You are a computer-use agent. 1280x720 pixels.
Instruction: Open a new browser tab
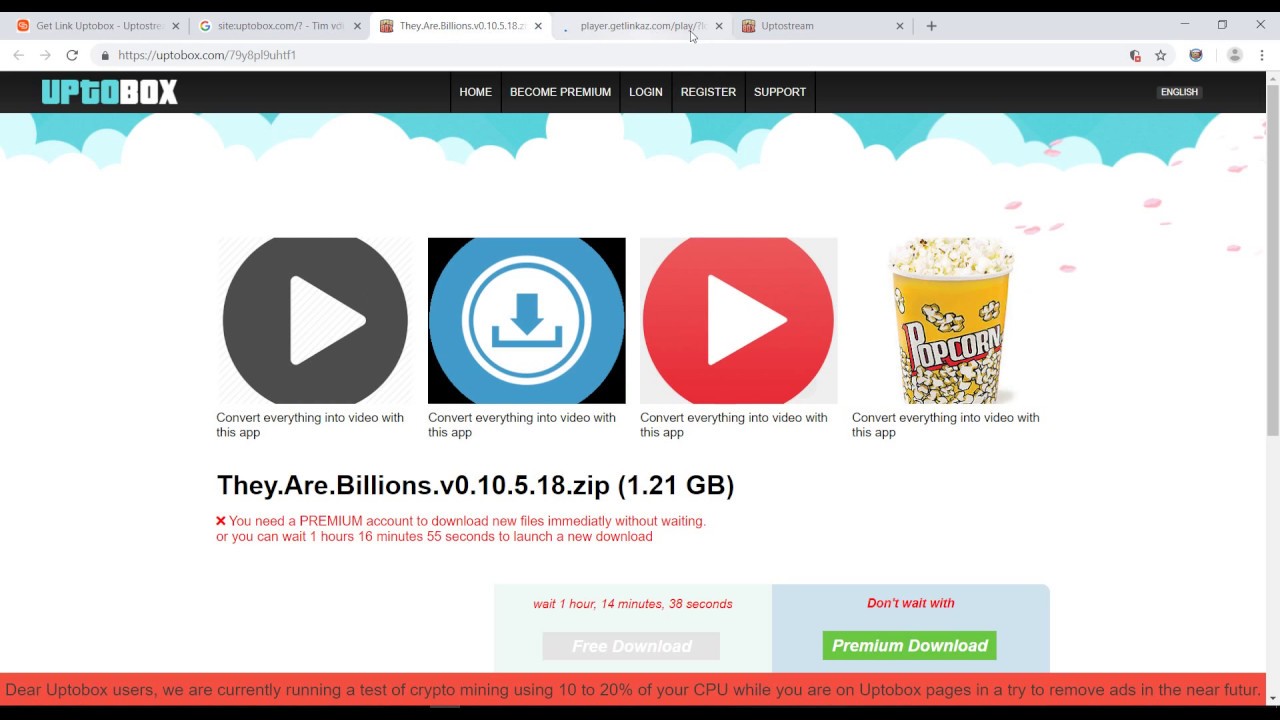[x=931, y=26]
